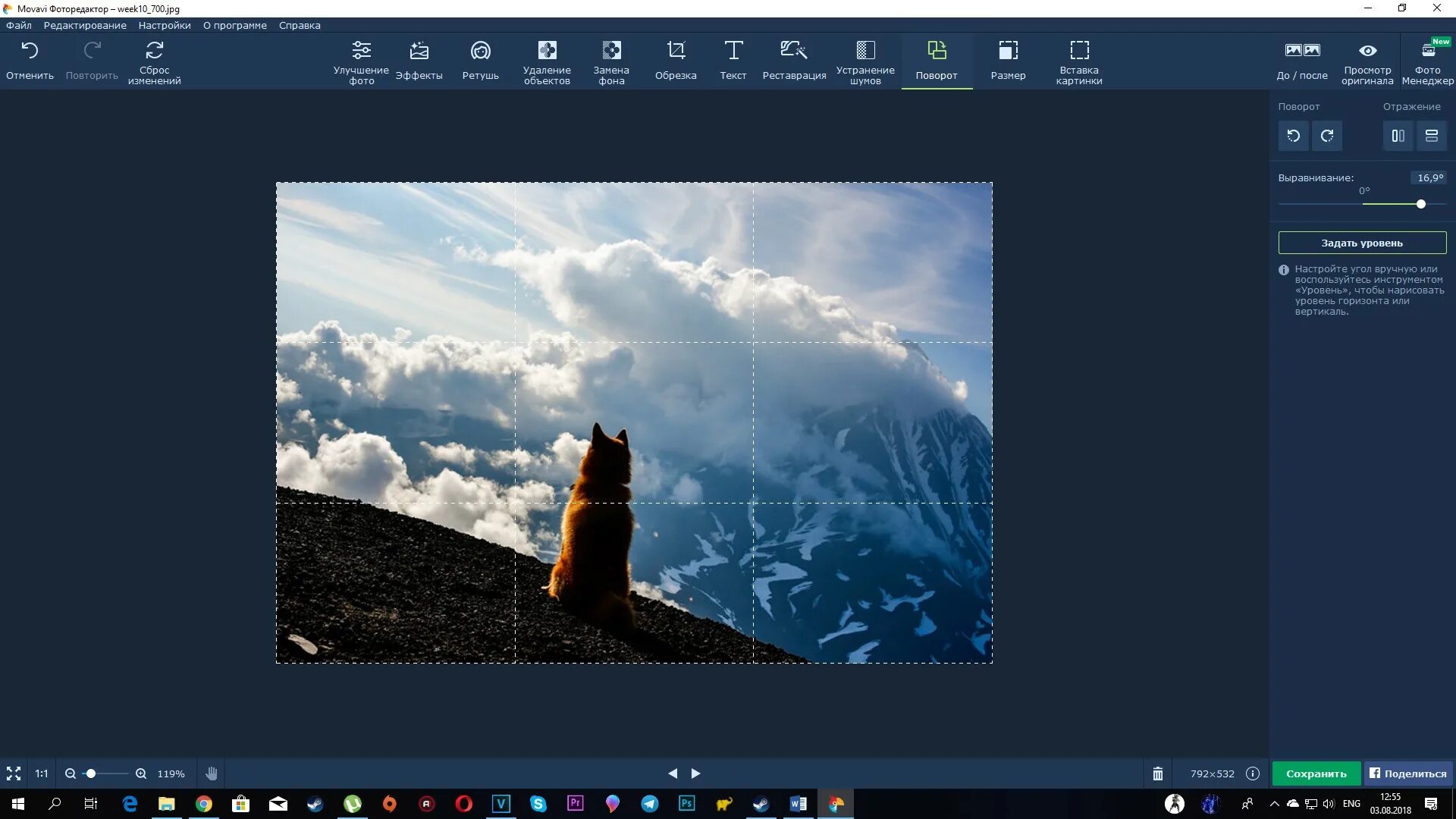The image size is (1456, 819).
Task: Toggle the hand pan tool
Action: coord(212,773)
